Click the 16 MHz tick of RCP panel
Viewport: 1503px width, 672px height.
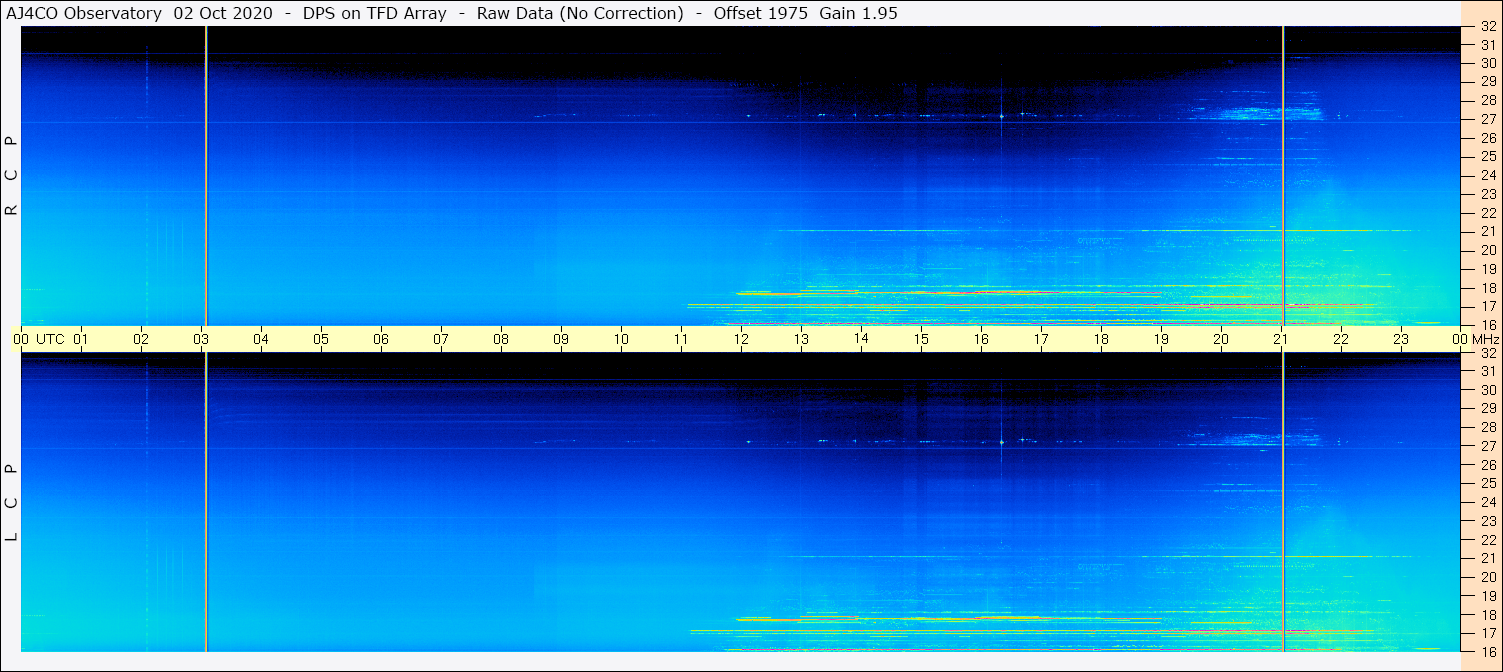[x=1487, y=325]
